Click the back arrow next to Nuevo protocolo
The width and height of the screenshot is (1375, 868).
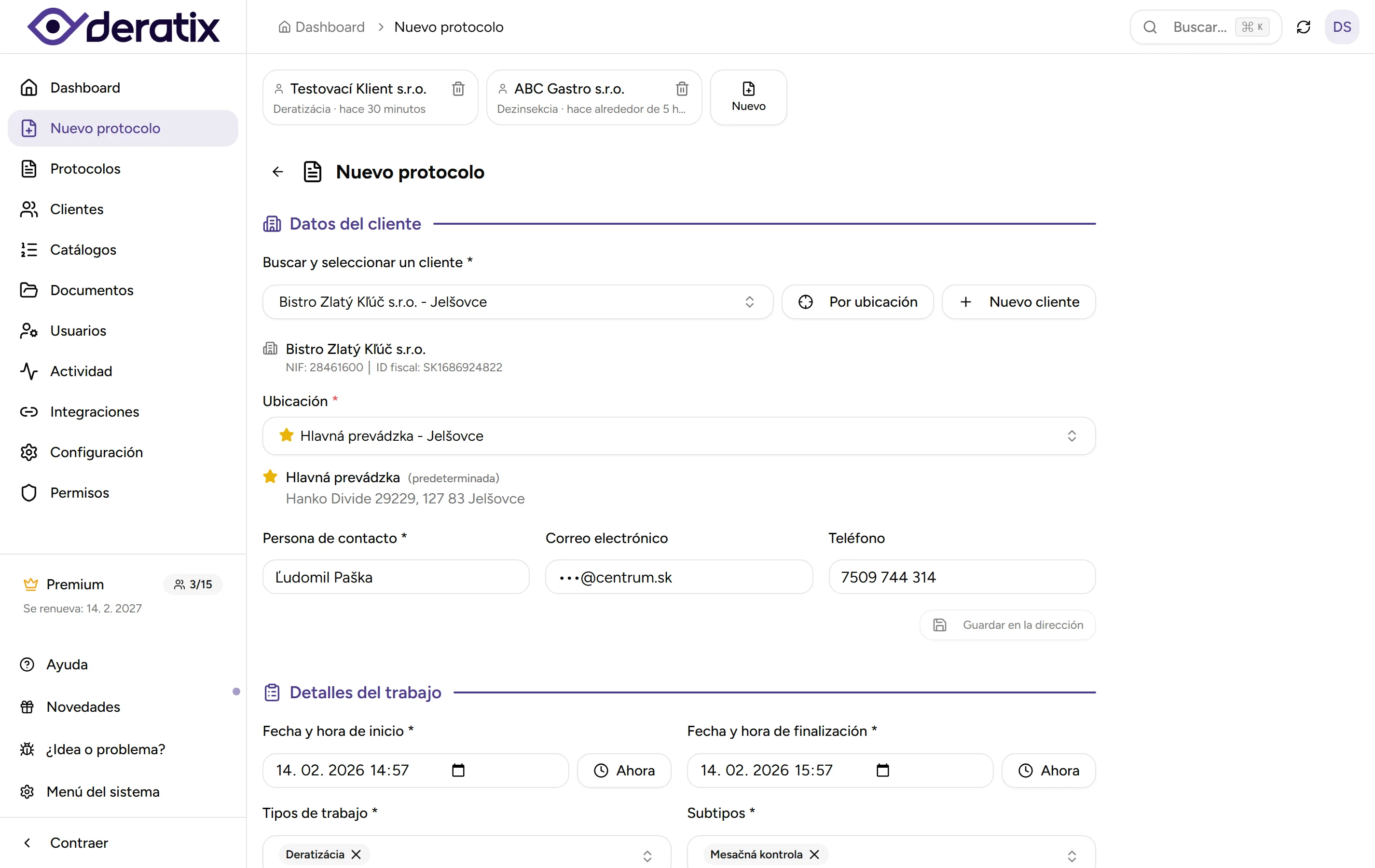point(277,172)
